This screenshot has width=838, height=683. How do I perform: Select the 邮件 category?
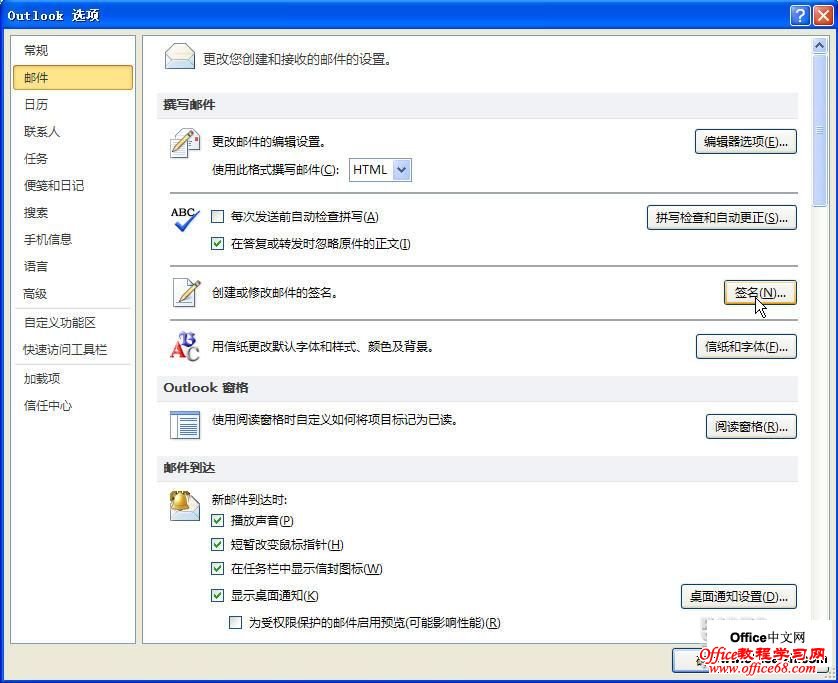coord(73,77)
